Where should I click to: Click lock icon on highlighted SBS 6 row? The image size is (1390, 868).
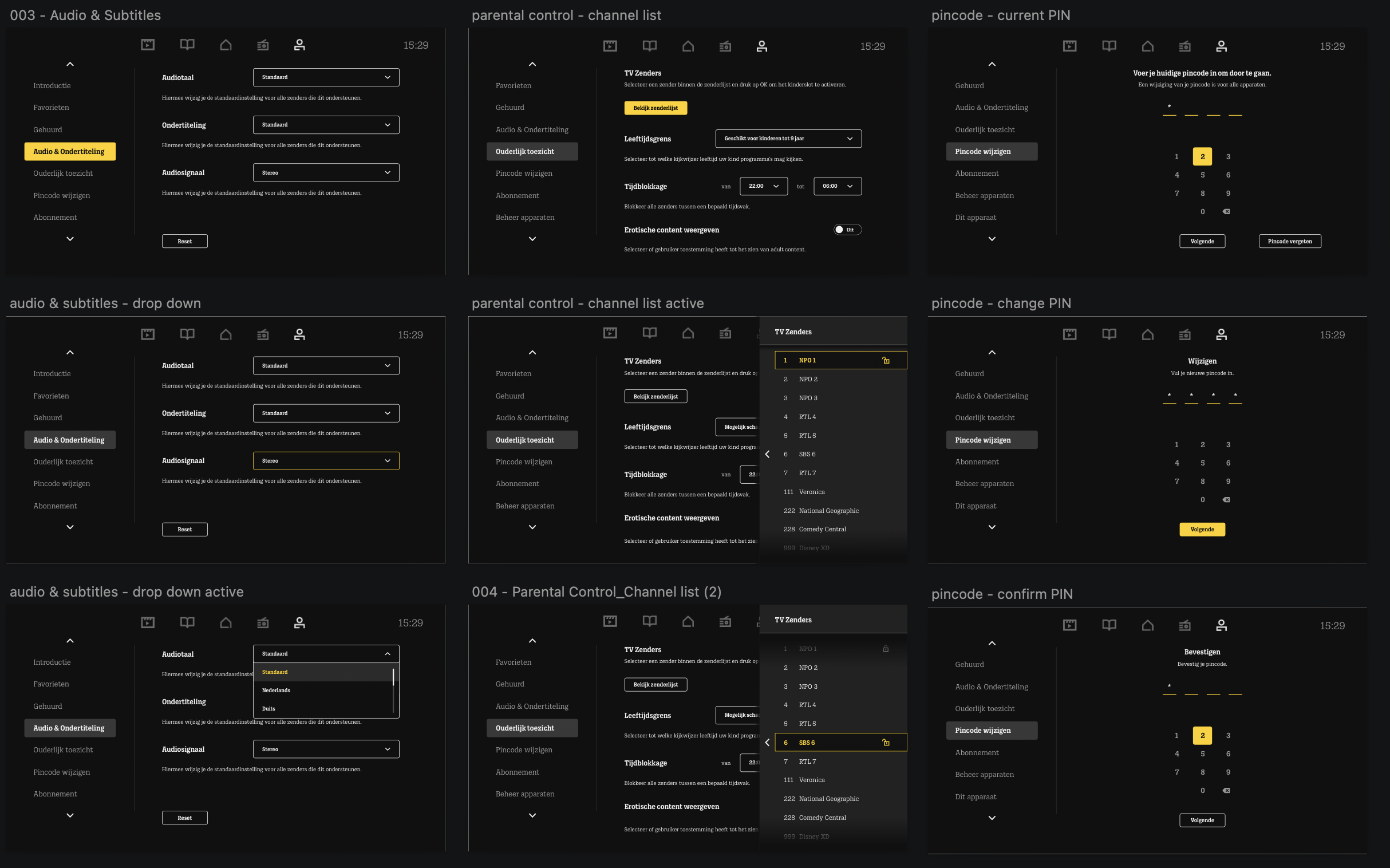(x=886, y=742)
